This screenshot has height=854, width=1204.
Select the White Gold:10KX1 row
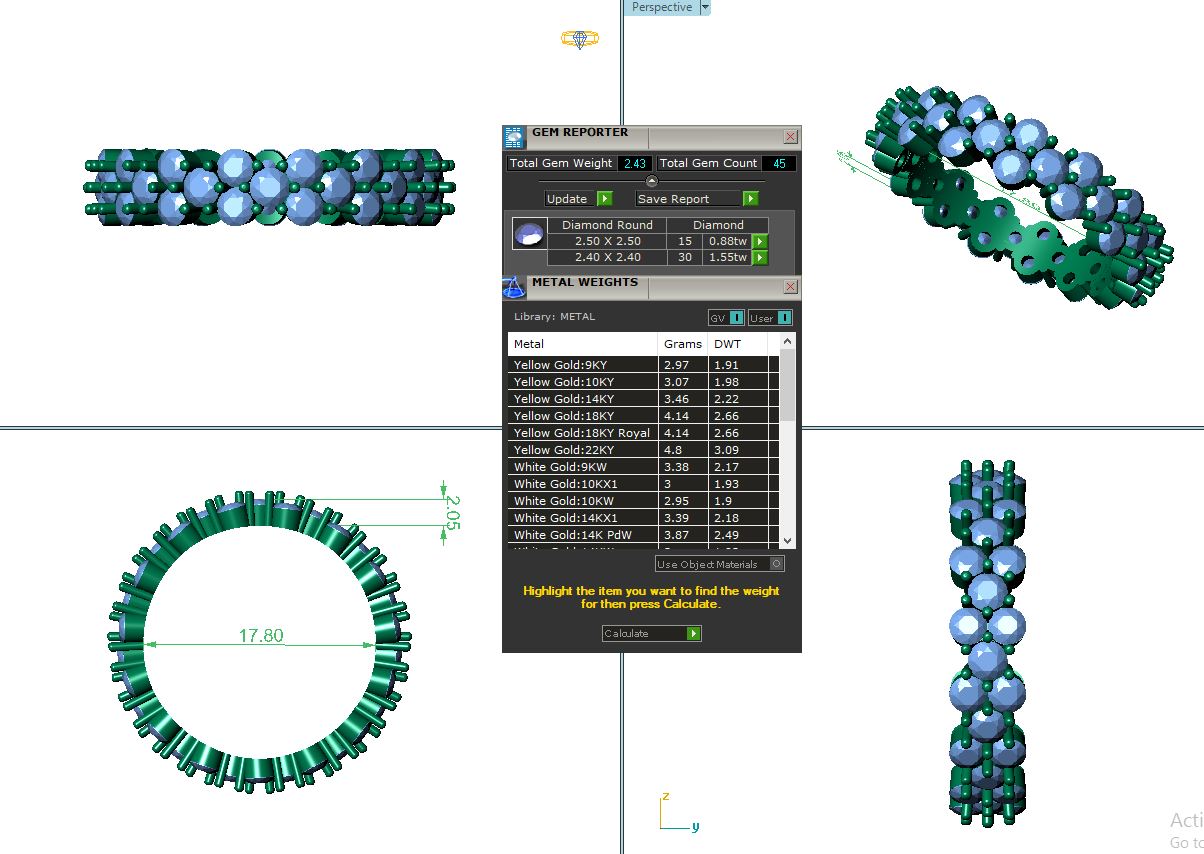click(643, 484)
